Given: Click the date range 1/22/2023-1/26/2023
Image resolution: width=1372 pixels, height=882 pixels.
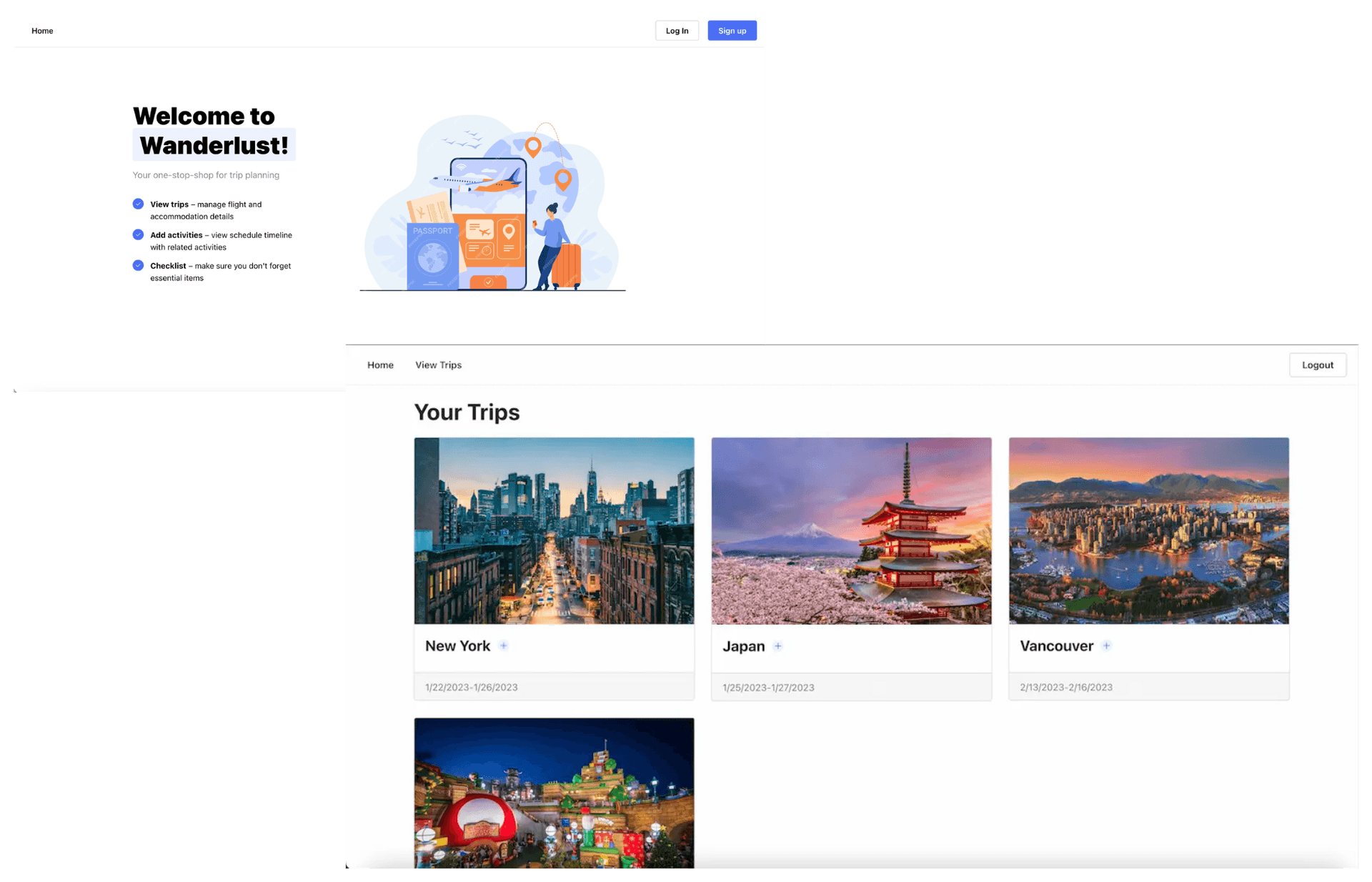Looking at the screenshot, I should tap(471, 687).
